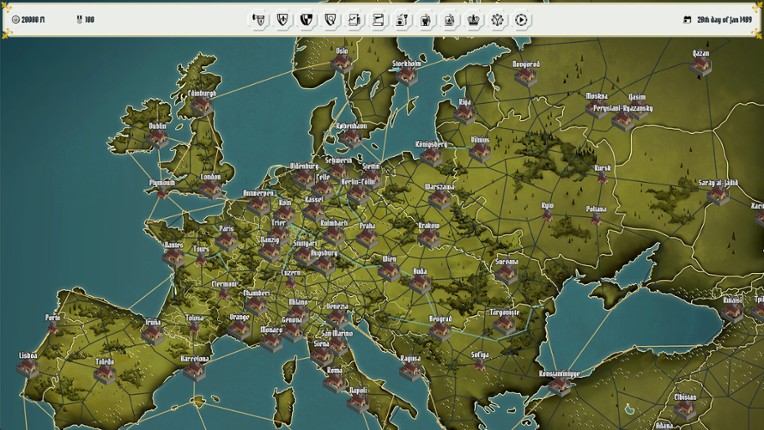Select the Moskva city marker
764x430 pixels.
tap(596, 108)
